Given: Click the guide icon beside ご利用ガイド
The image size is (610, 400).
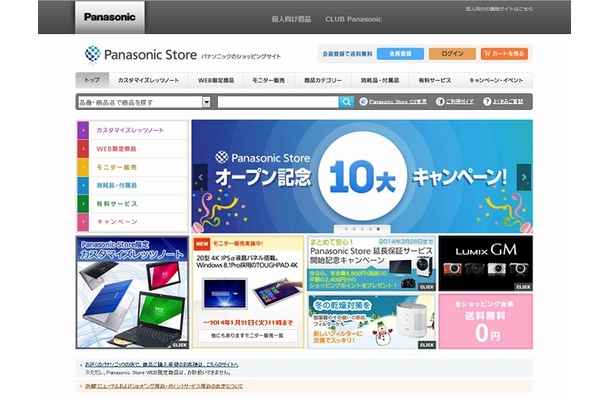Looking at the screenshot, I should coord(440,102).
